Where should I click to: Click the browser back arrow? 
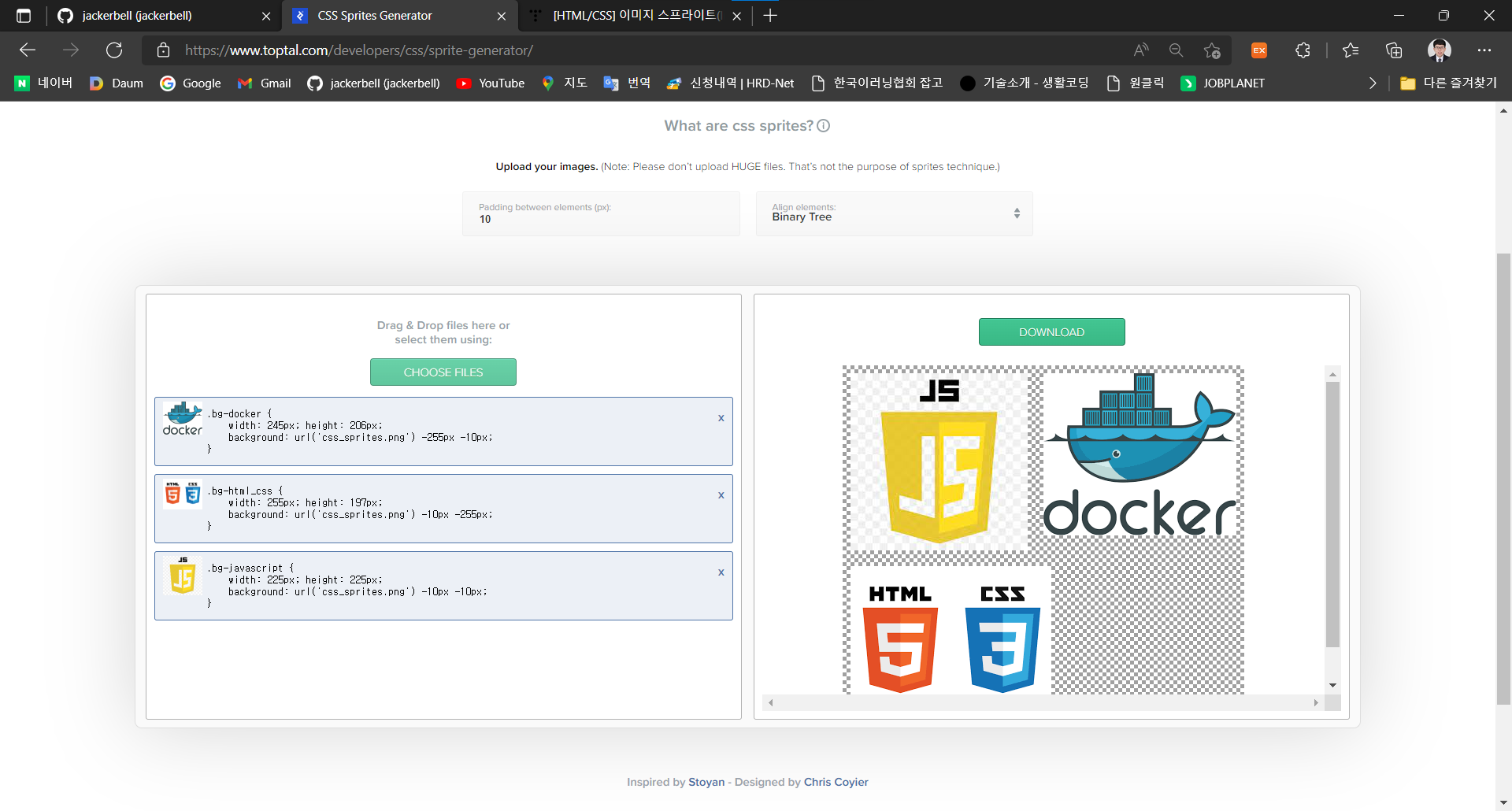pos(28,50)
